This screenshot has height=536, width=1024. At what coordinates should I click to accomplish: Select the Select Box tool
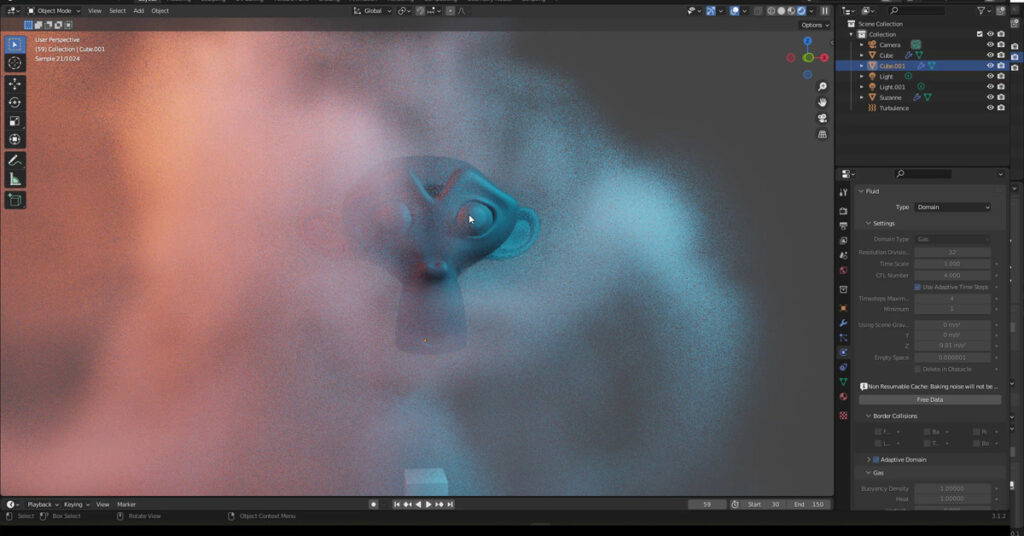coord(14,44)
